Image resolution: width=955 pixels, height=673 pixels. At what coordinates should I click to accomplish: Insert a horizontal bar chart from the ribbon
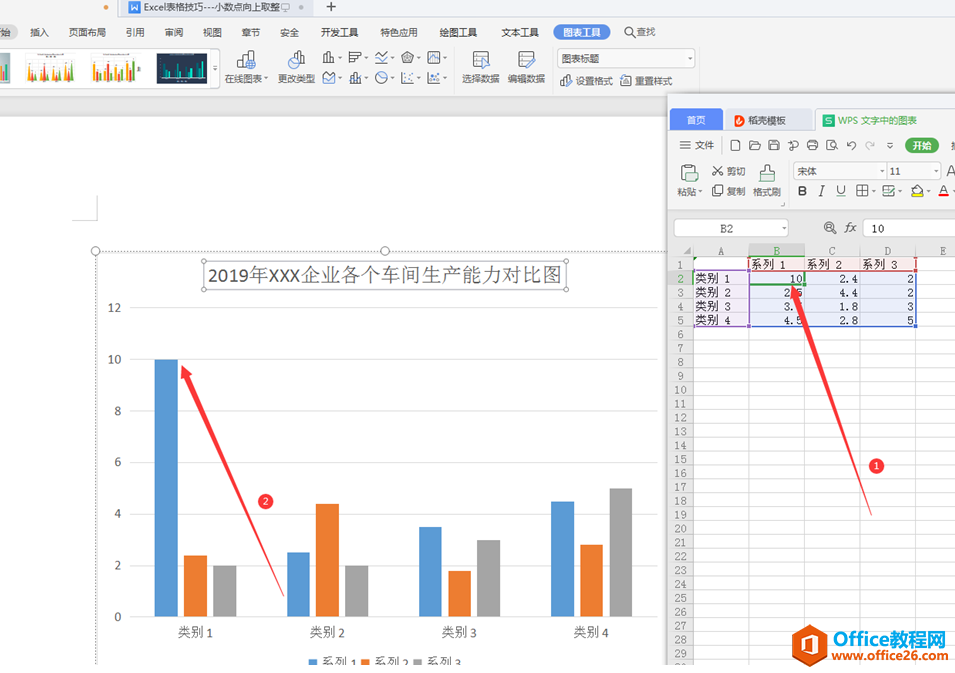coord(356,58)
